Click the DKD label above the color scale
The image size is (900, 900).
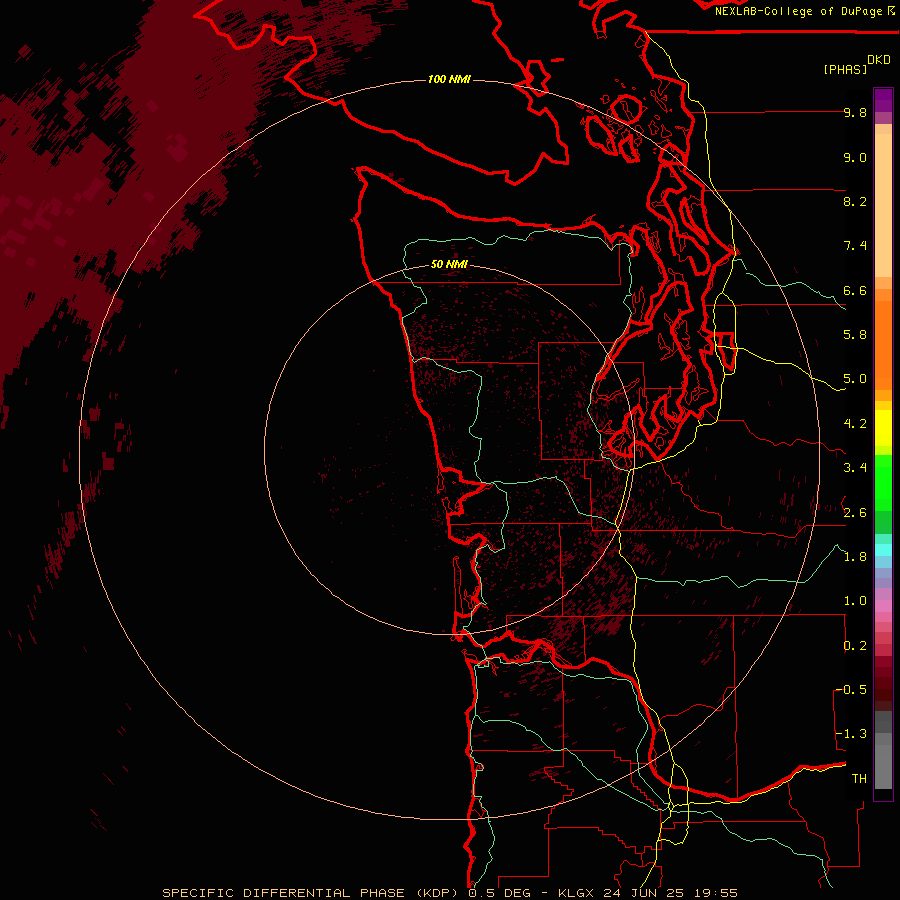click(x=879, y=60)
